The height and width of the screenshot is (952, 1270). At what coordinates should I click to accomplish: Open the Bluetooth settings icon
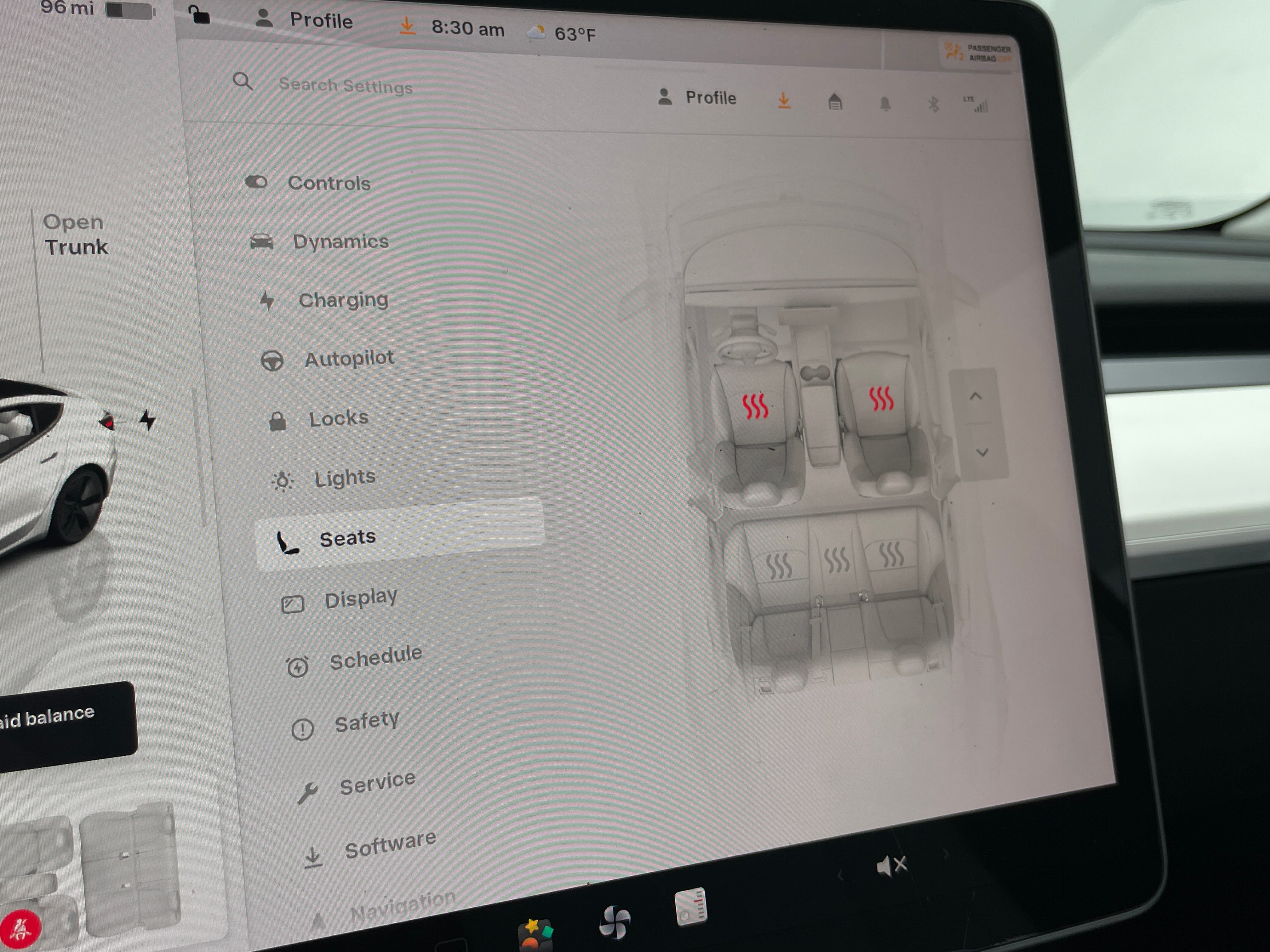click(933, 105)
